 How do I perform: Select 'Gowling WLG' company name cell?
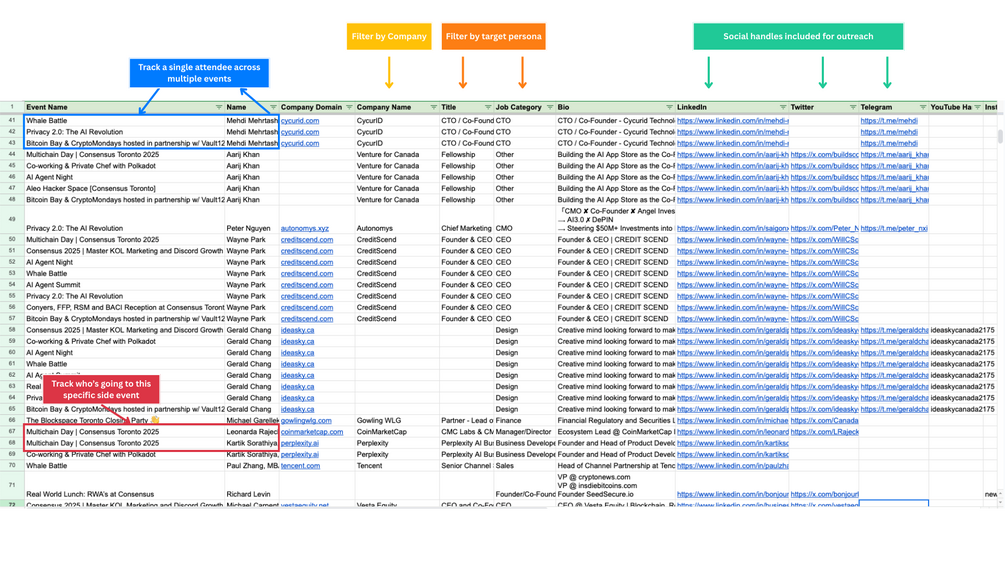pyautogui.click(x=397, y=421)
